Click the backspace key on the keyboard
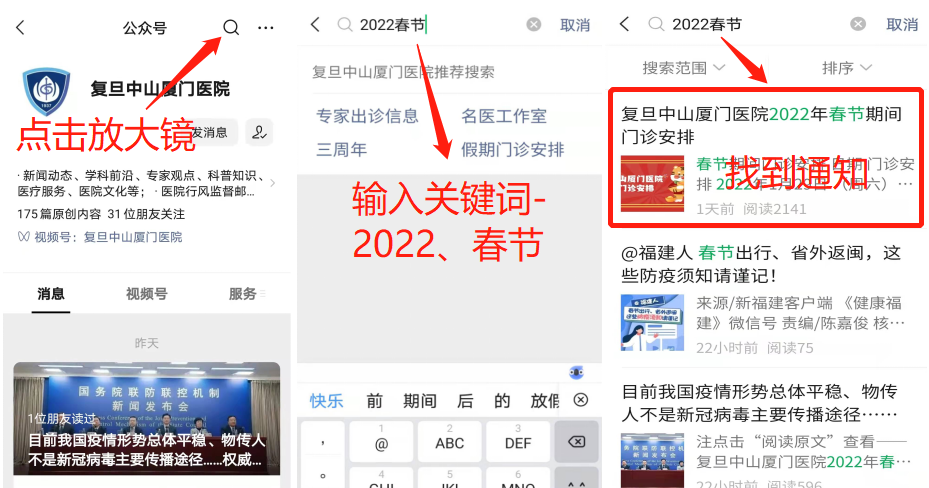The height and width of the screenshot is (488, 929). 576,442
